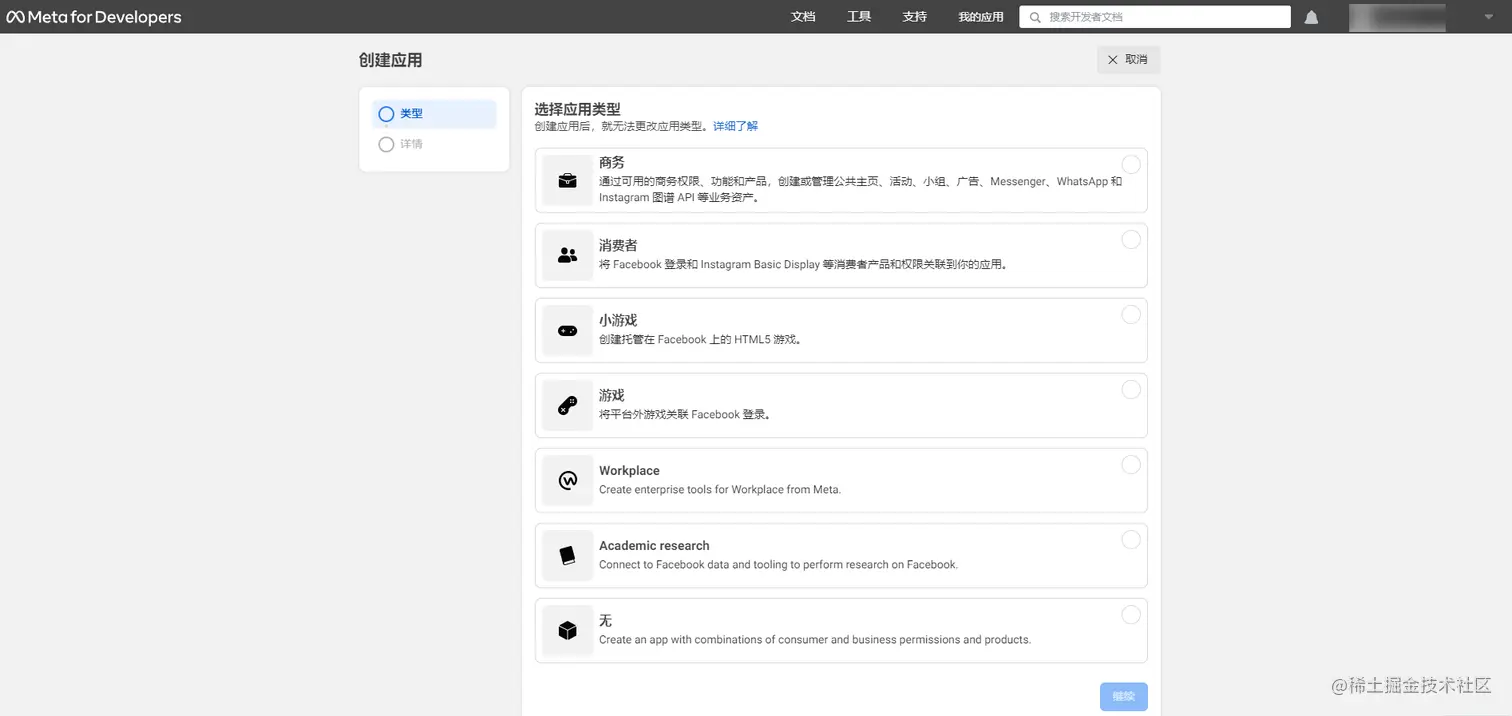
Task: Select the 消费者 radio button
Action: point(1131,239)
